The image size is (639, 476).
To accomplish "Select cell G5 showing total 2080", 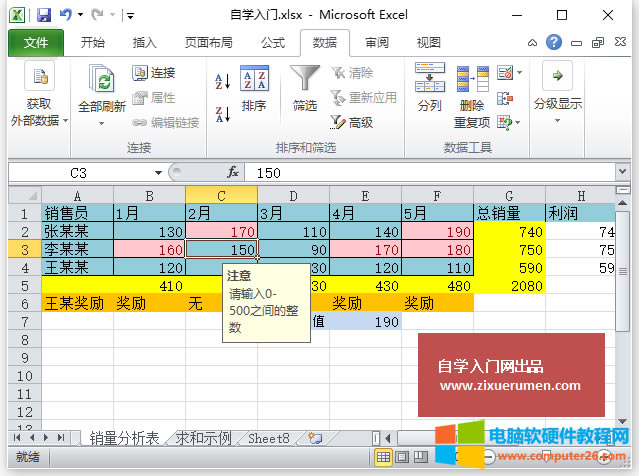I will [x=508, y=285].
